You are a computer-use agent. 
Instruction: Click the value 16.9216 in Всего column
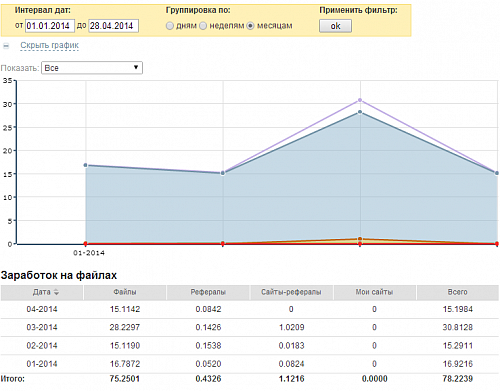(458, 364)
